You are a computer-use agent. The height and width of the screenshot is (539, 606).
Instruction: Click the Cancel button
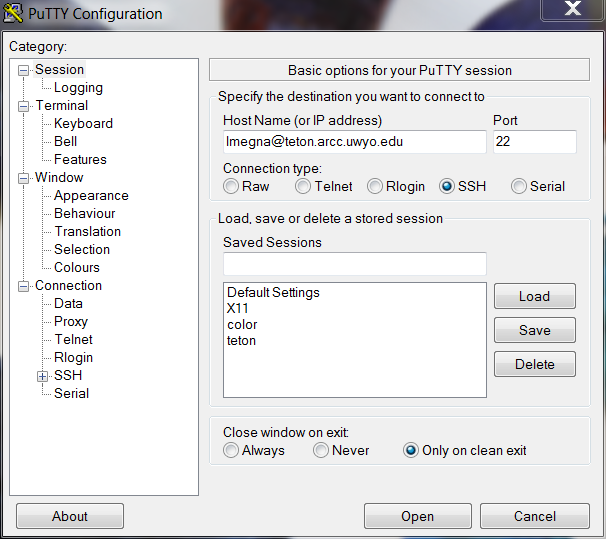coord(535,516)
